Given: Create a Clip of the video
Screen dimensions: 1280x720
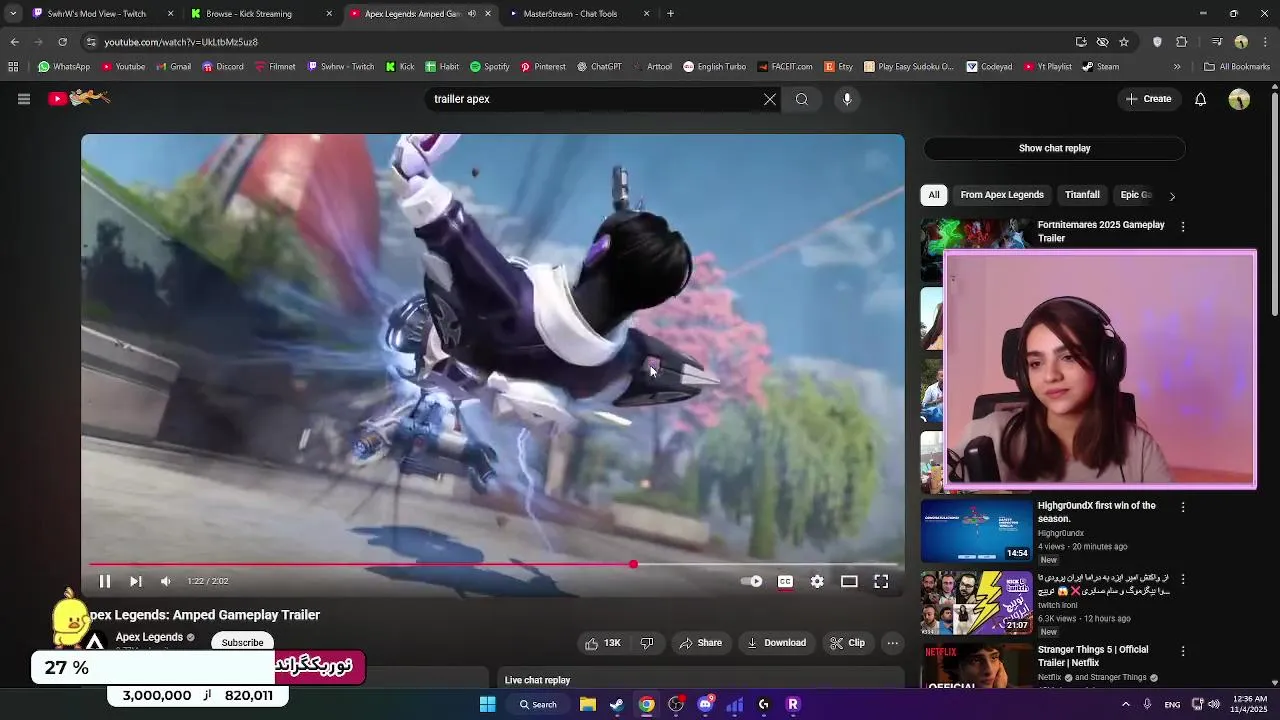Looking at the screenshot, I should point(847,643).
